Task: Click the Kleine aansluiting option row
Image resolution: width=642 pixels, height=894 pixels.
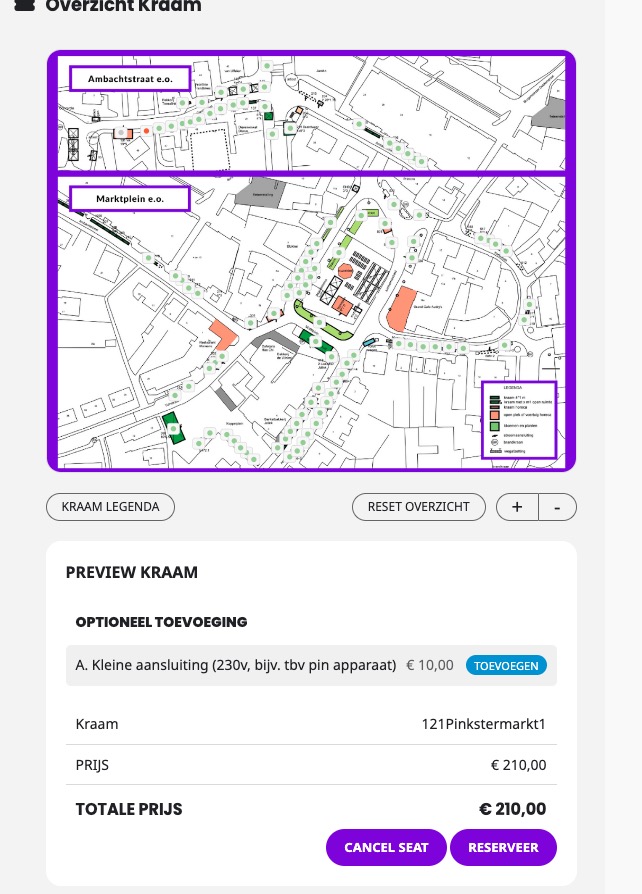Action: [311, 665]
